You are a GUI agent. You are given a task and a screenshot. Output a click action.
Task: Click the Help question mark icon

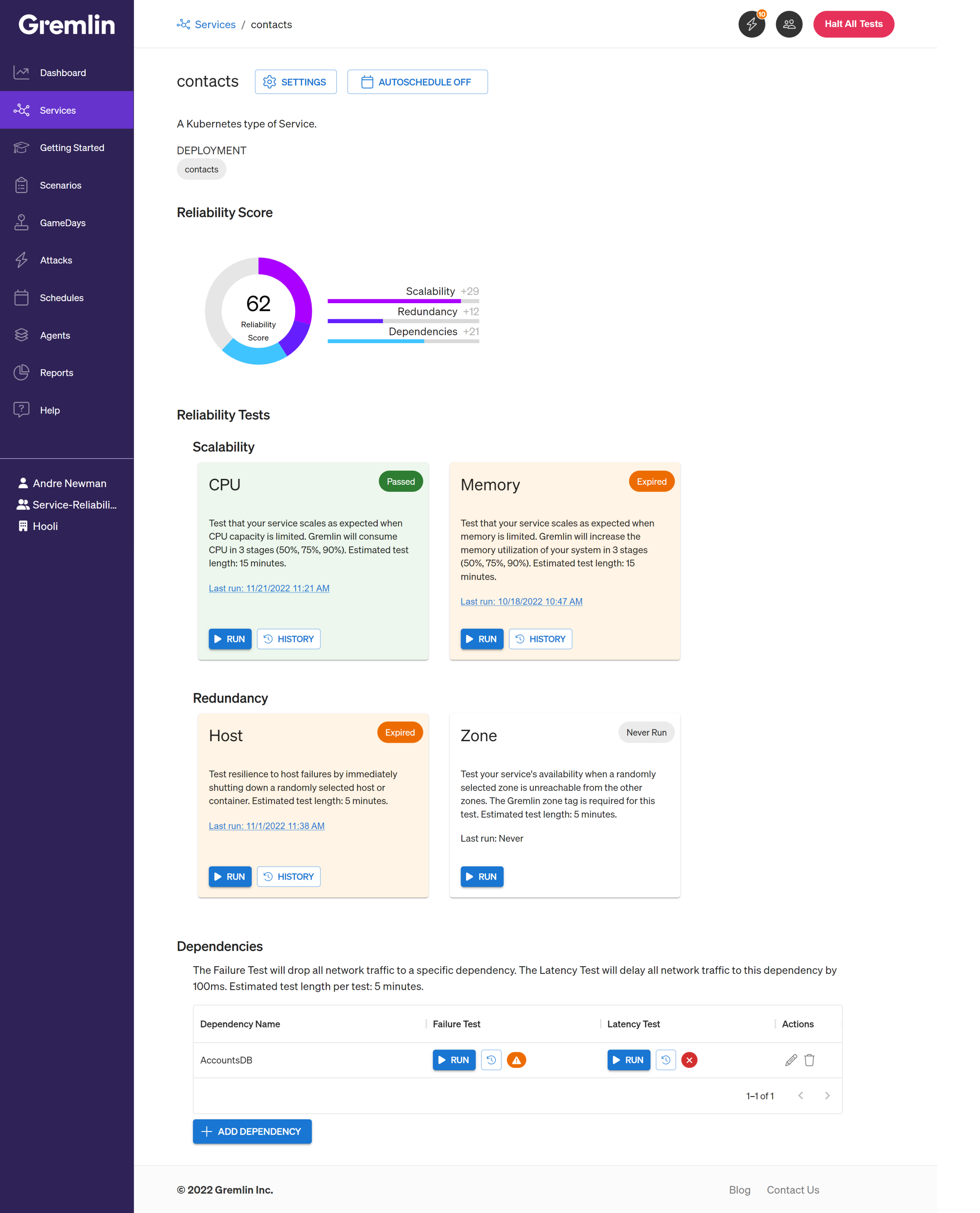click(22, 409)
